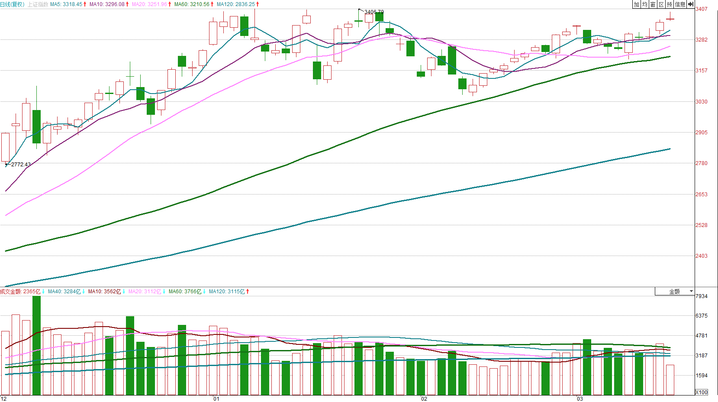Click the X100 scale box in volume axis

tap(702, 392)
